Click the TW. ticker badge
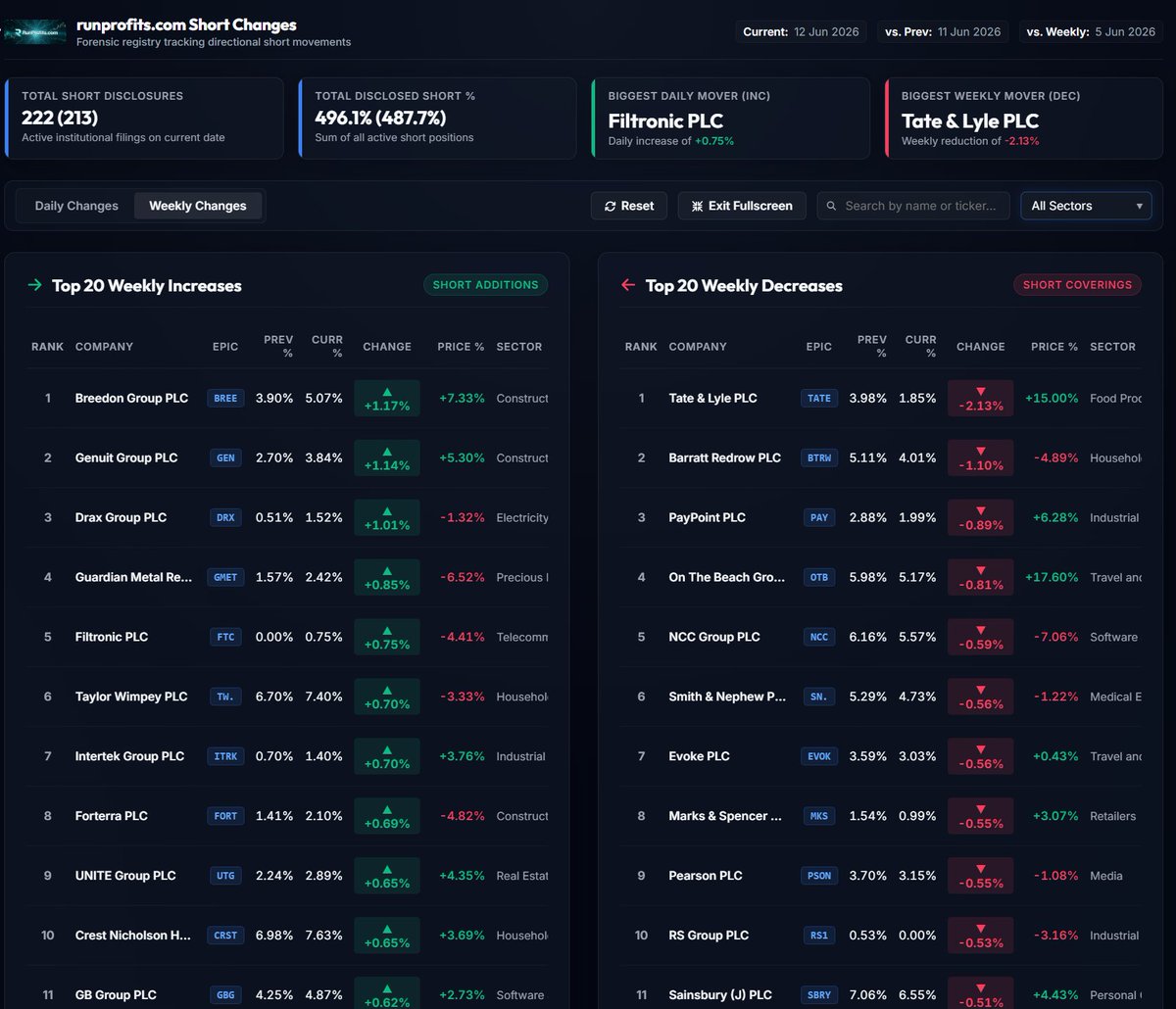The image size is (1176, 1009). click(225, 697)
